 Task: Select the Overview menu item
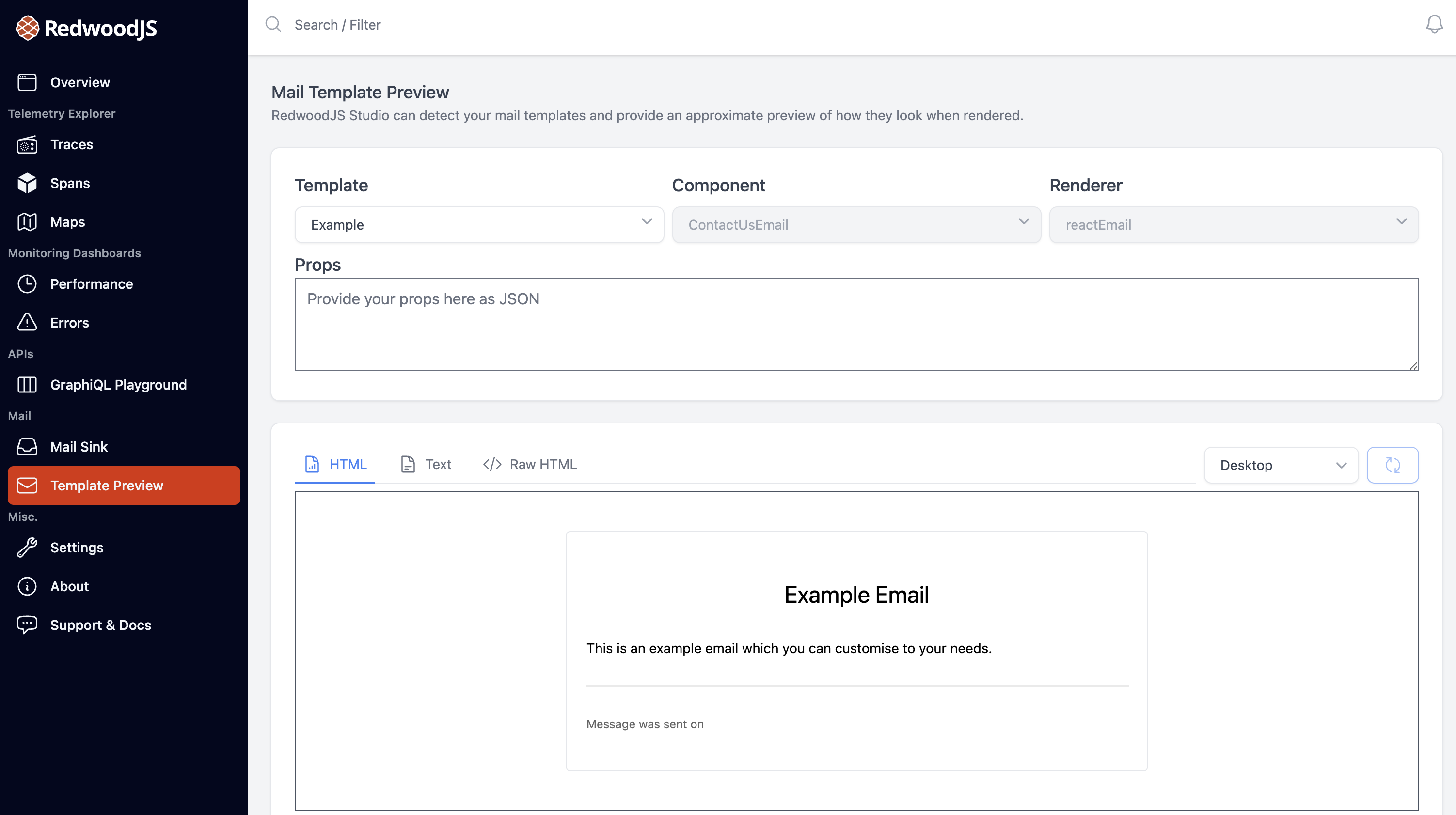pos(80,82)
